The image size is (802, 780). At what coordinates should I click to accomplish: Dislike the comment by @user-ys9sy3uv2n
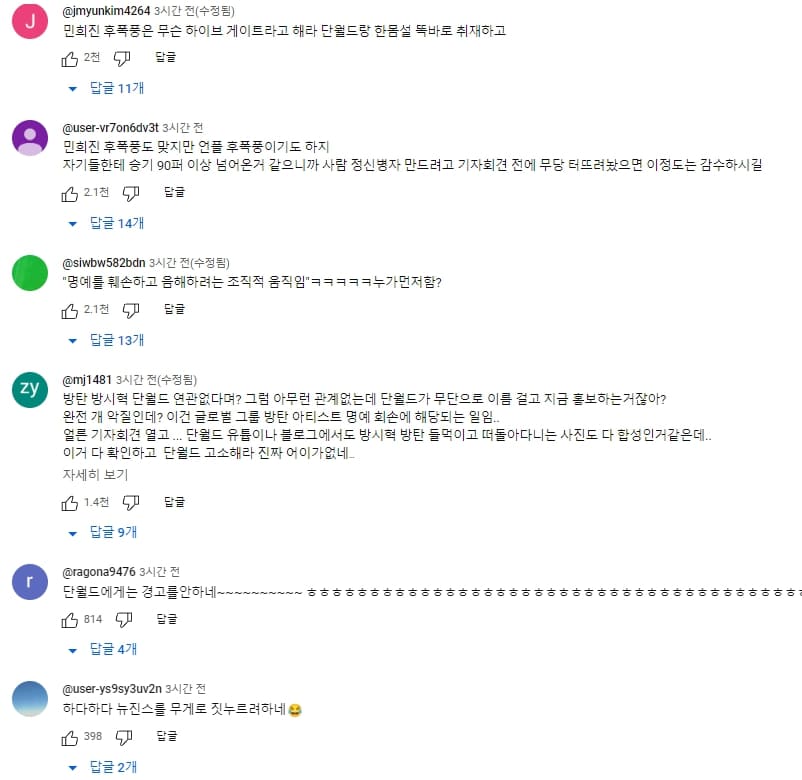tap(124, 738)
